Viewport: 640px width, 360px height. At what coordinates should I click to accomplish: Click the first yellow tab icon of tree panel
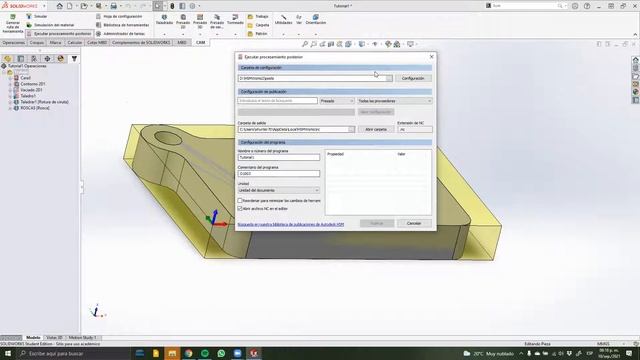[7, 59]
